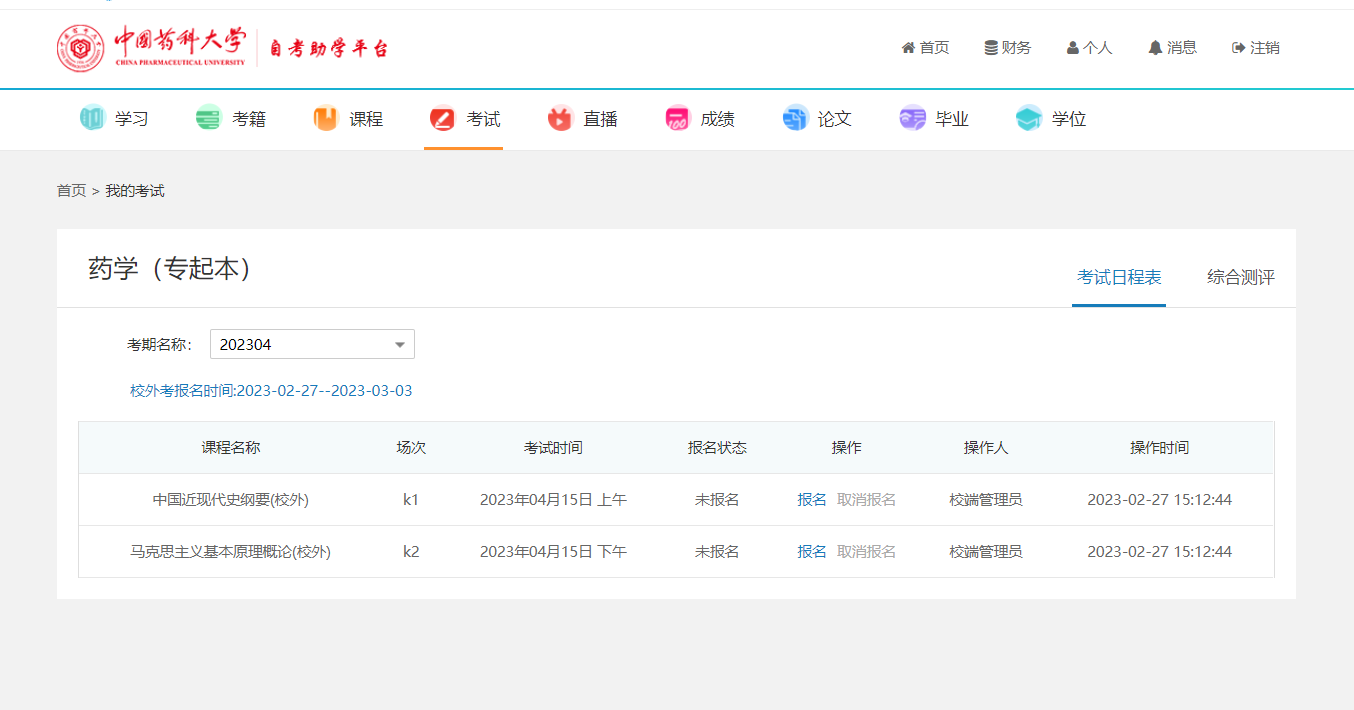This screenshot has width=1354, height=710.
Task: Switch to the 综合测评 tab
Action: (x=1240, y=278)
